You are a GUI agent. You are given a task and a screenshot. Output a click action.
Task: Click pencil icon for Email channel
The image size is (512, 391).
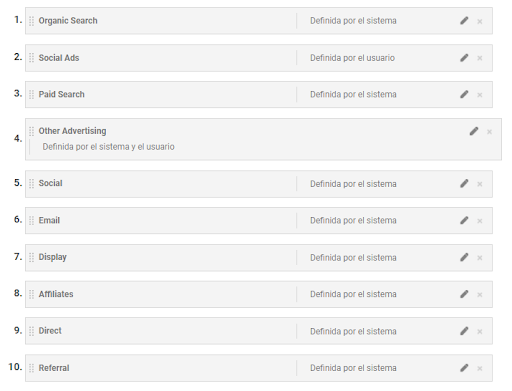click(464, 220)
